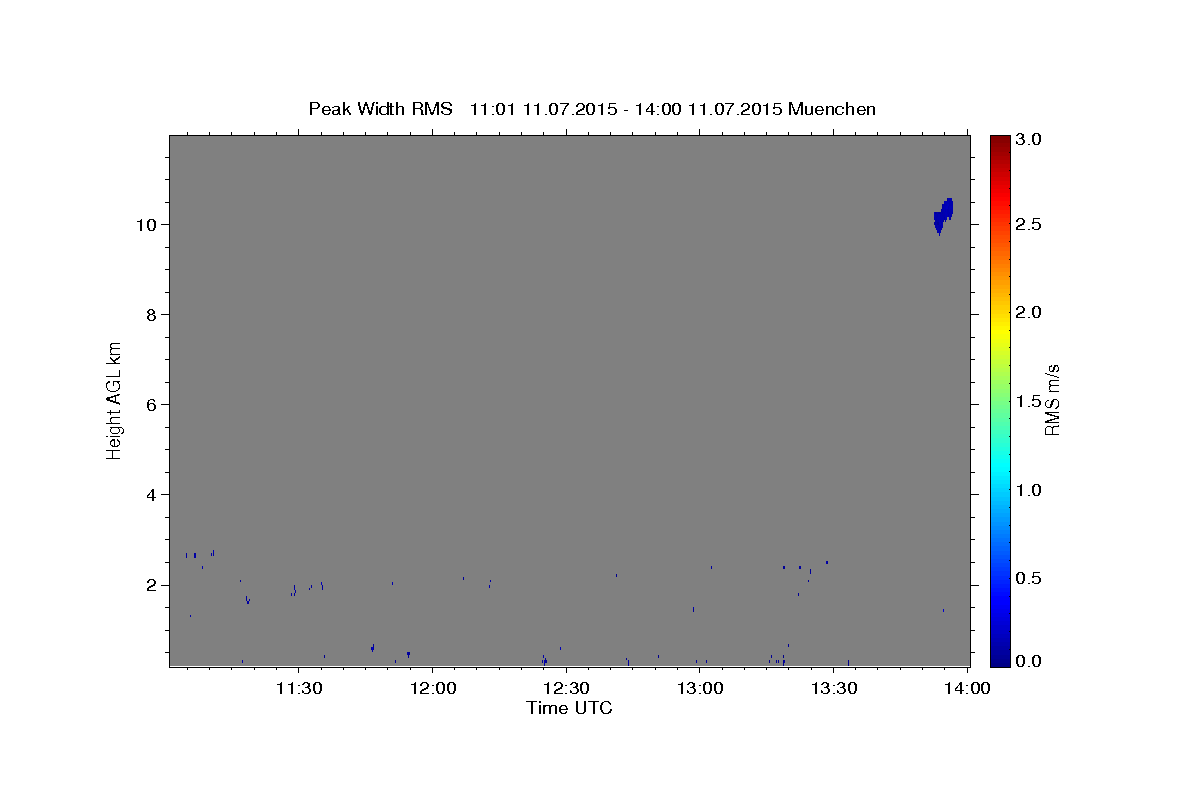Click the colorbar value 0.5
Screen dimensions: 1200x800
coord(1030,578)
